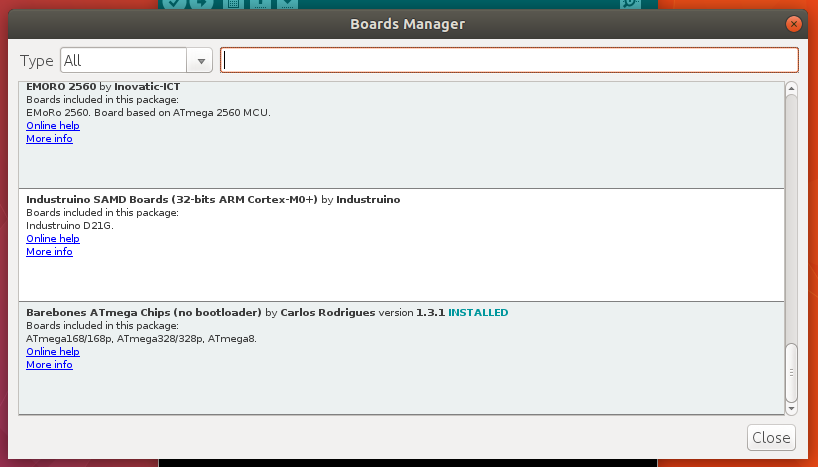Open Online help for EMORO 2560
Image resolution: width=818 pixels, height=467 pixels.
(x=53, y=126)
